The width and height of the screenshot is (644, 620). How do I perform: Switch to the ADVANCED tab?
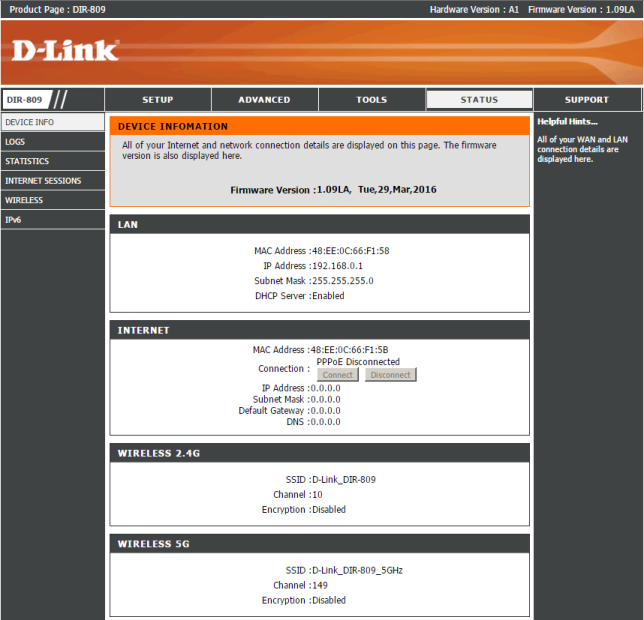click(264, 100)
